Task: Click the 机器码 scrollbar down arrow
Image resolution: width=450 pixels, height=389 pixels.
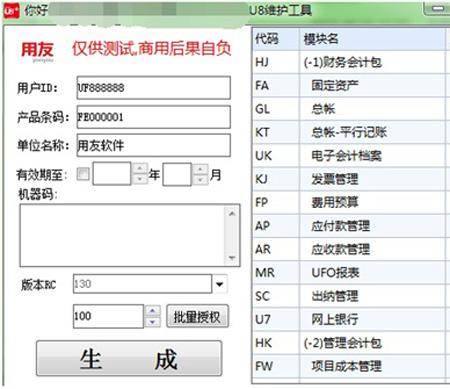Action: 232,258
